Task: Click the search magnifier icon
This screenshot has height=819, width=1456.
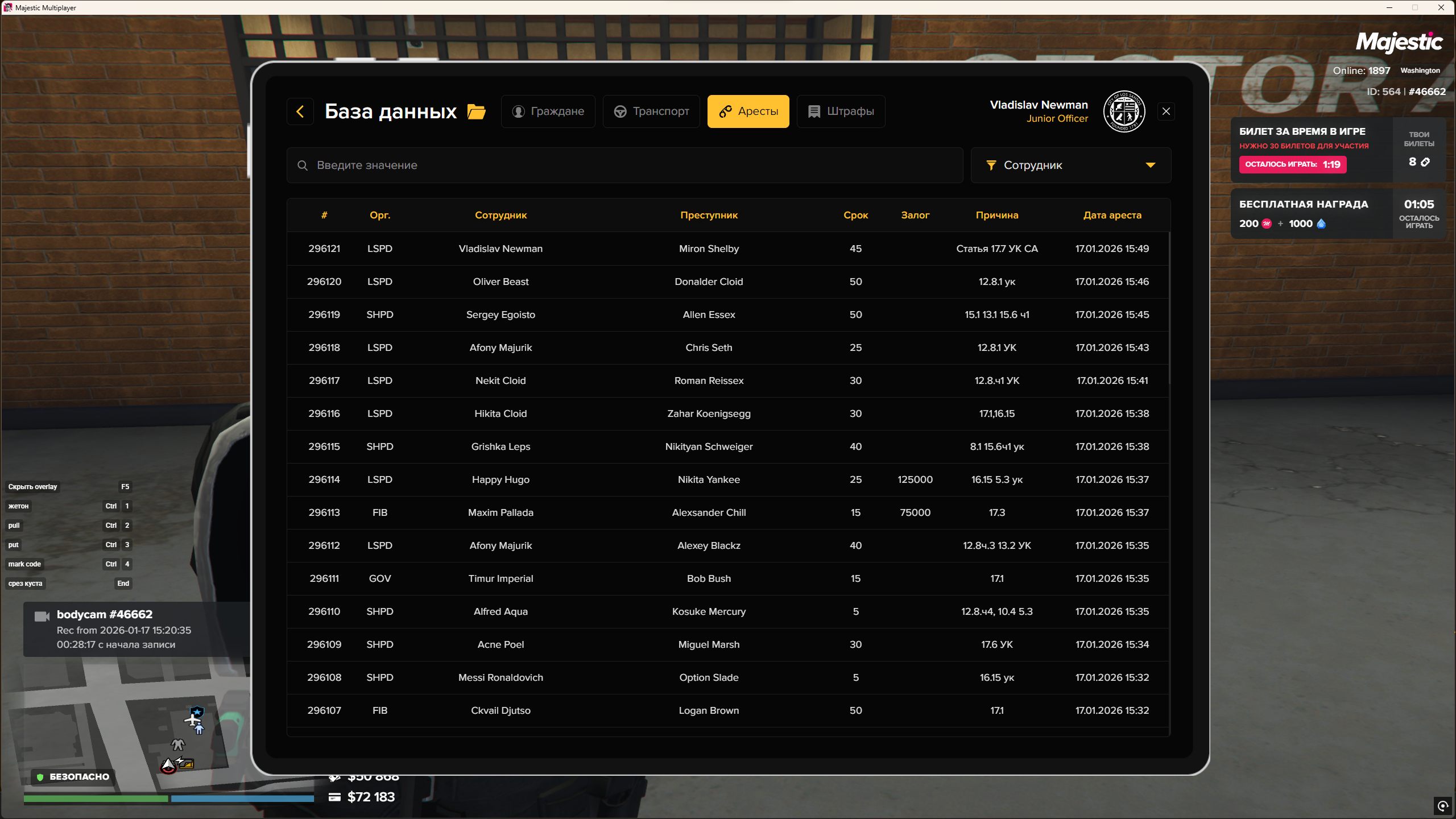Action: pos(303,166)
